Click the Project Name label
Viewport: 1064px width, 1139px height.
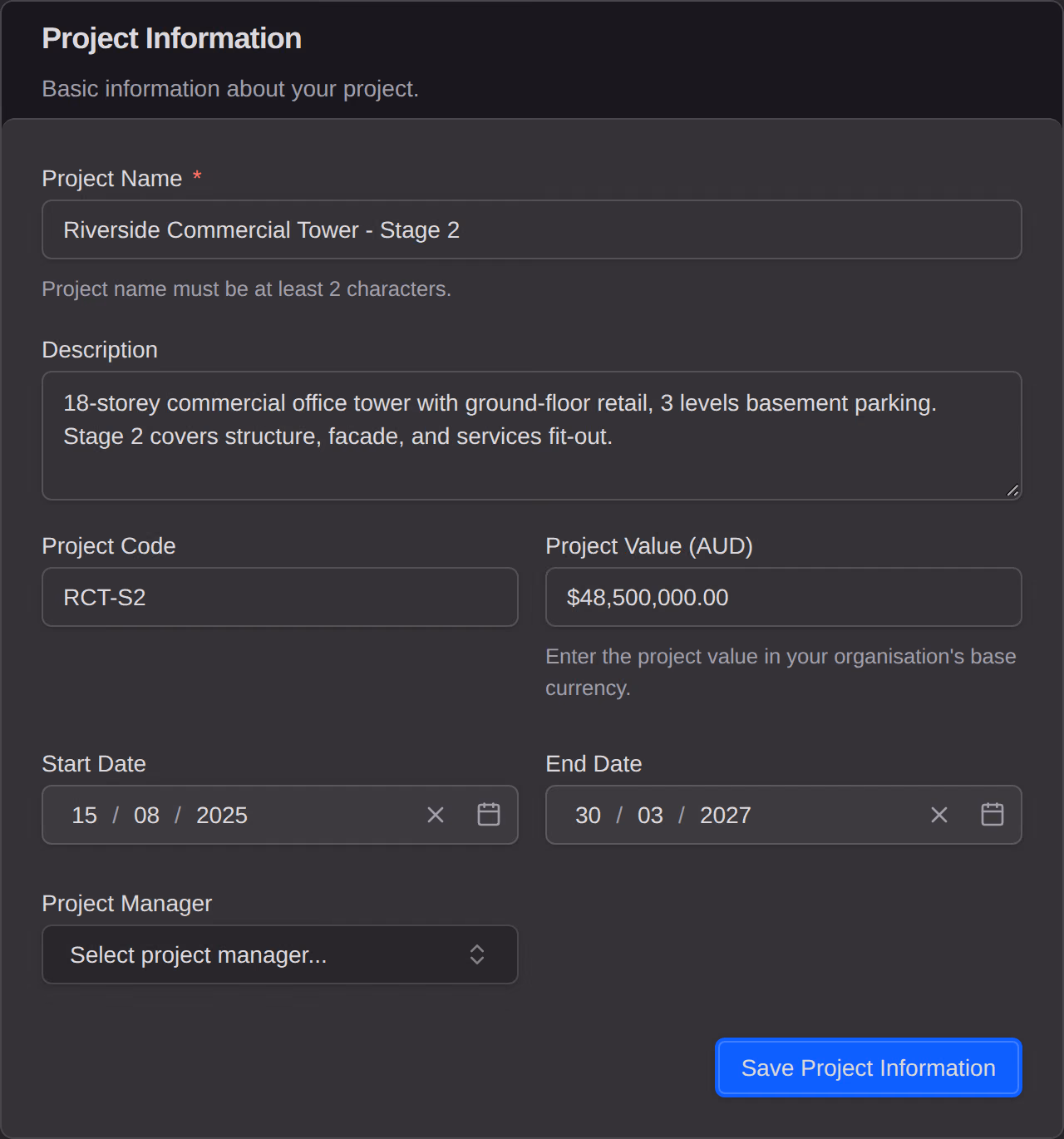(x=112, y=178)
